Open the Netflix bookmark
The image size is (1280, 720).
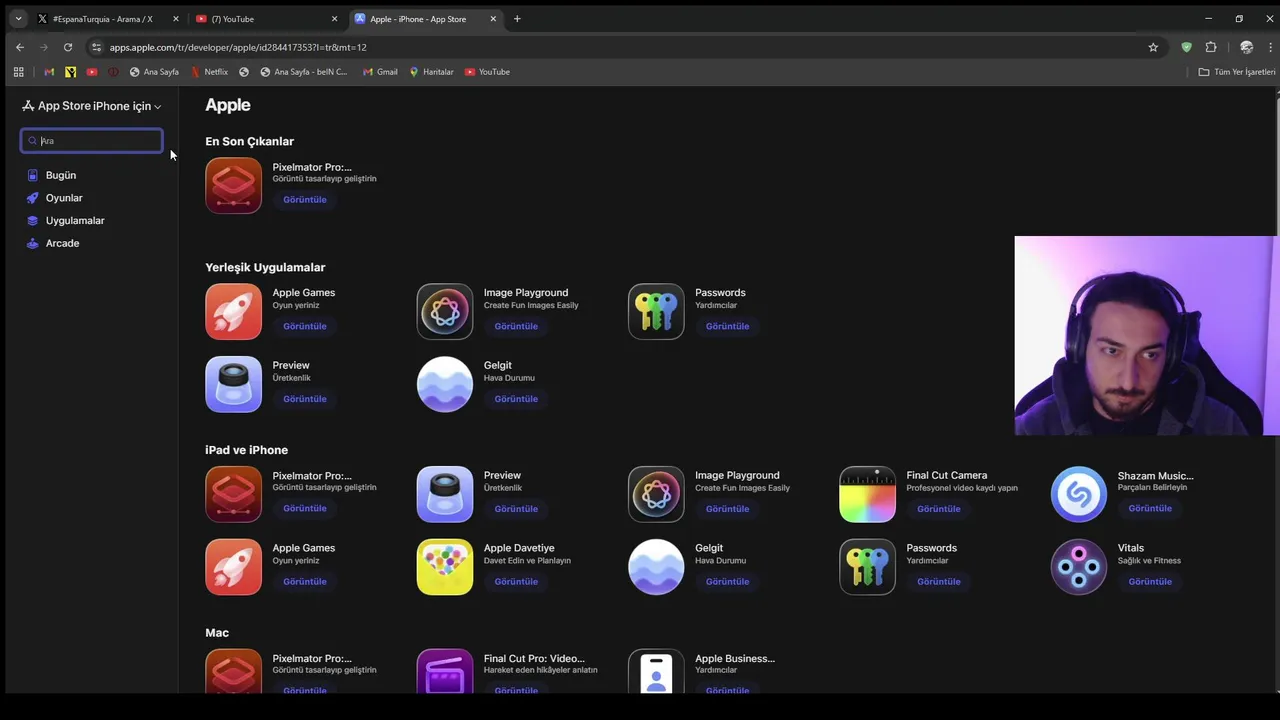click(209, 72)
